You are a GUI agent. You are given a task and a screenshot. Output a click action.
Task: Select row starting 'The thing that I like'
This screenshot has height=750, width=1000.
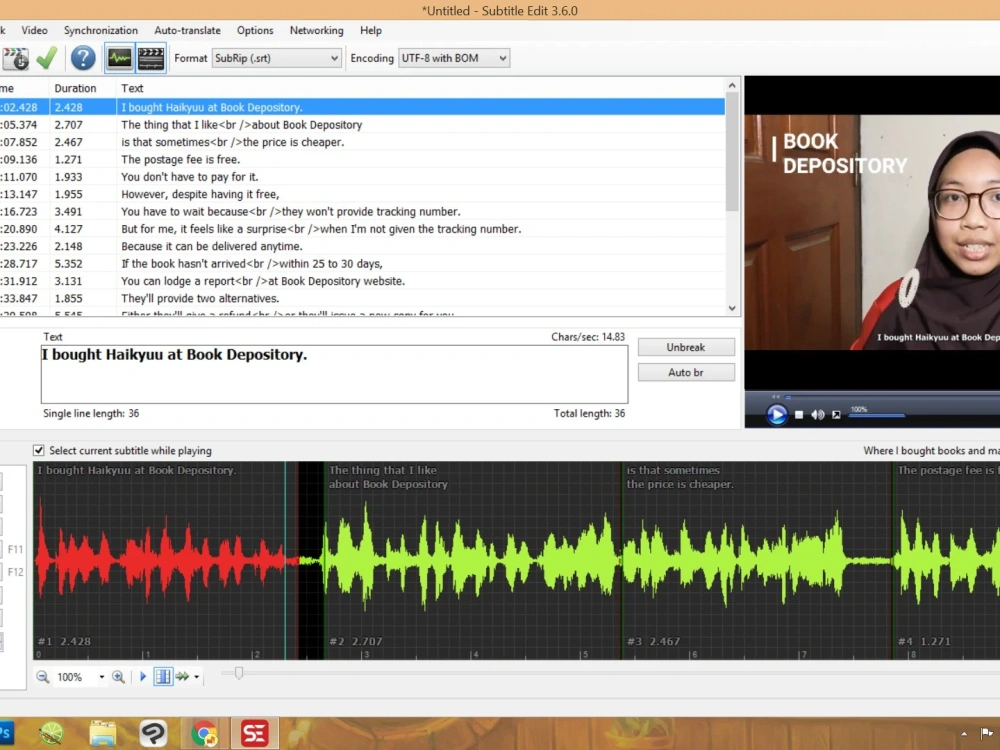[362, 125]
